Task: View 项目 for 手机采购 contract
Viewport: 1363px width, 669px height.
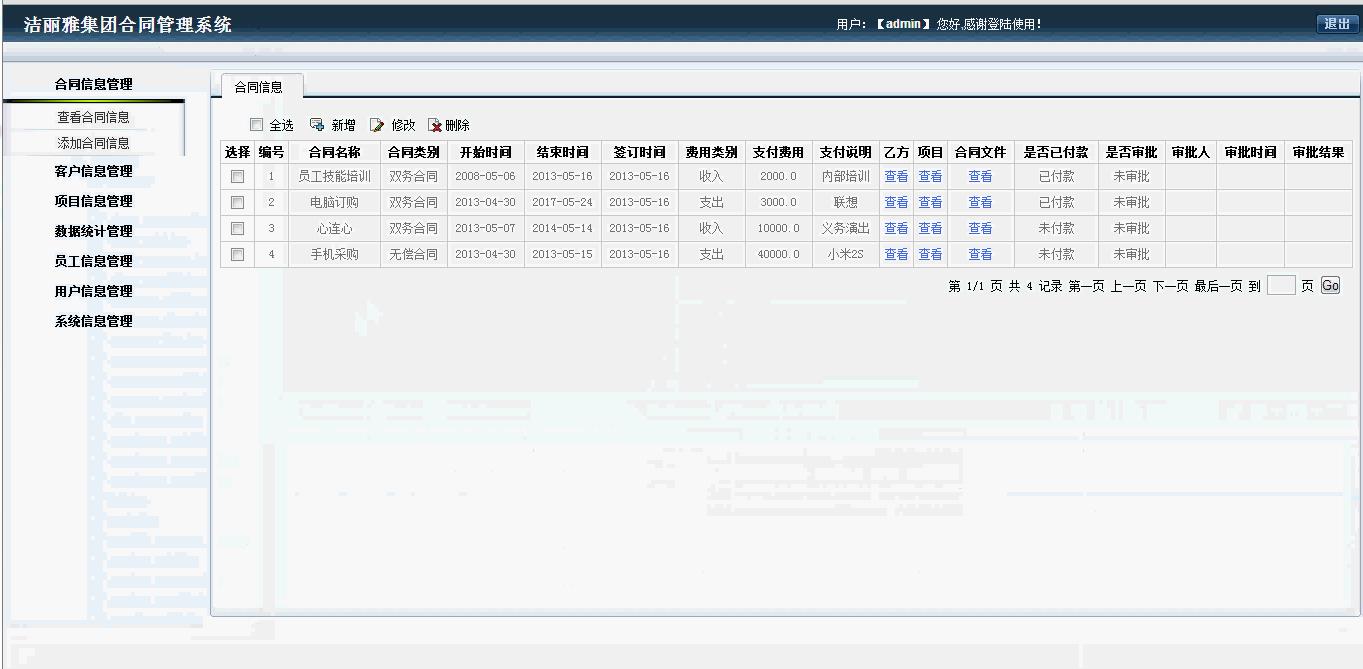Action: point(930,254)
